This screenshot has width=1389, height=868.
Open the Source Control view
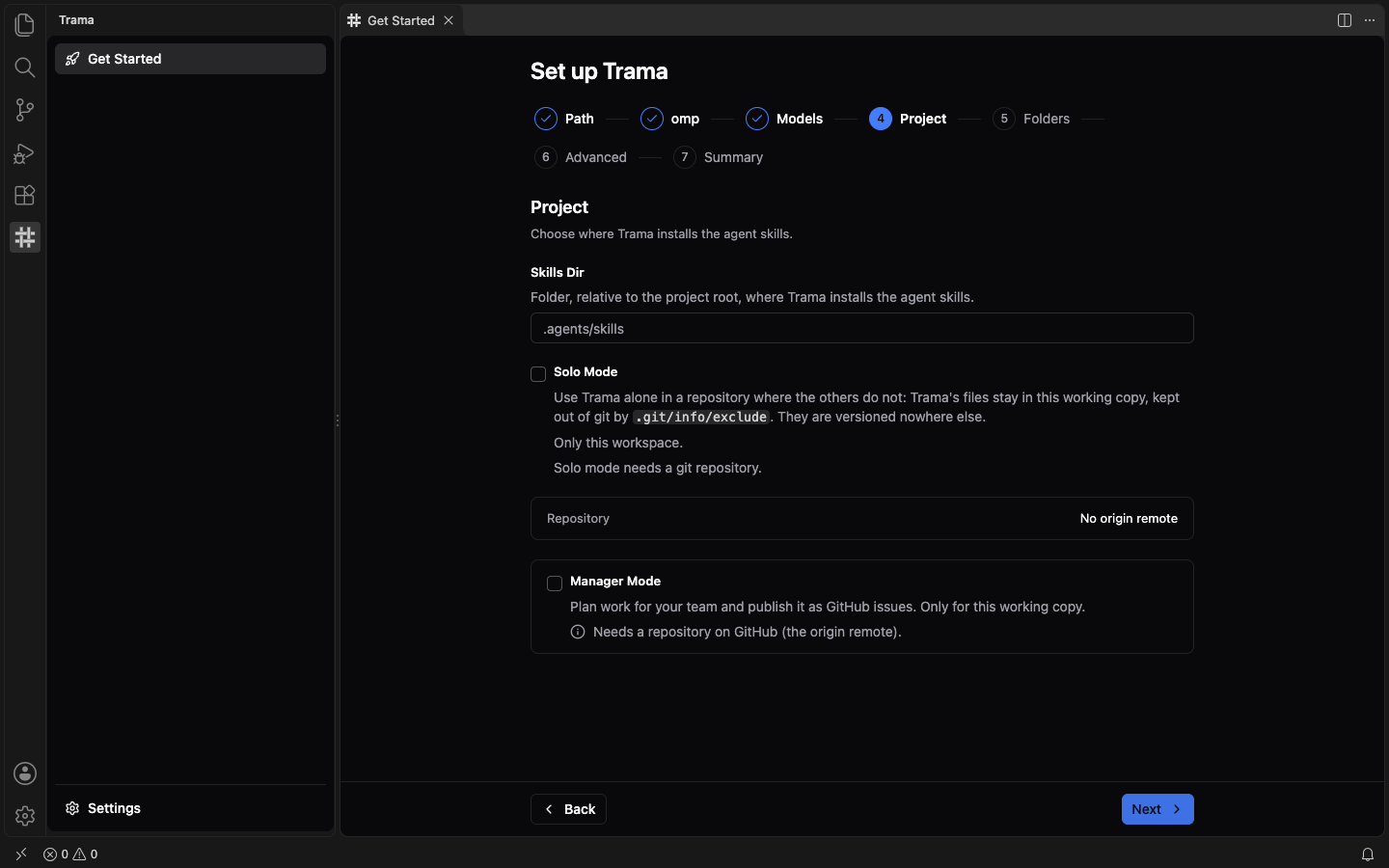point(25,110)
